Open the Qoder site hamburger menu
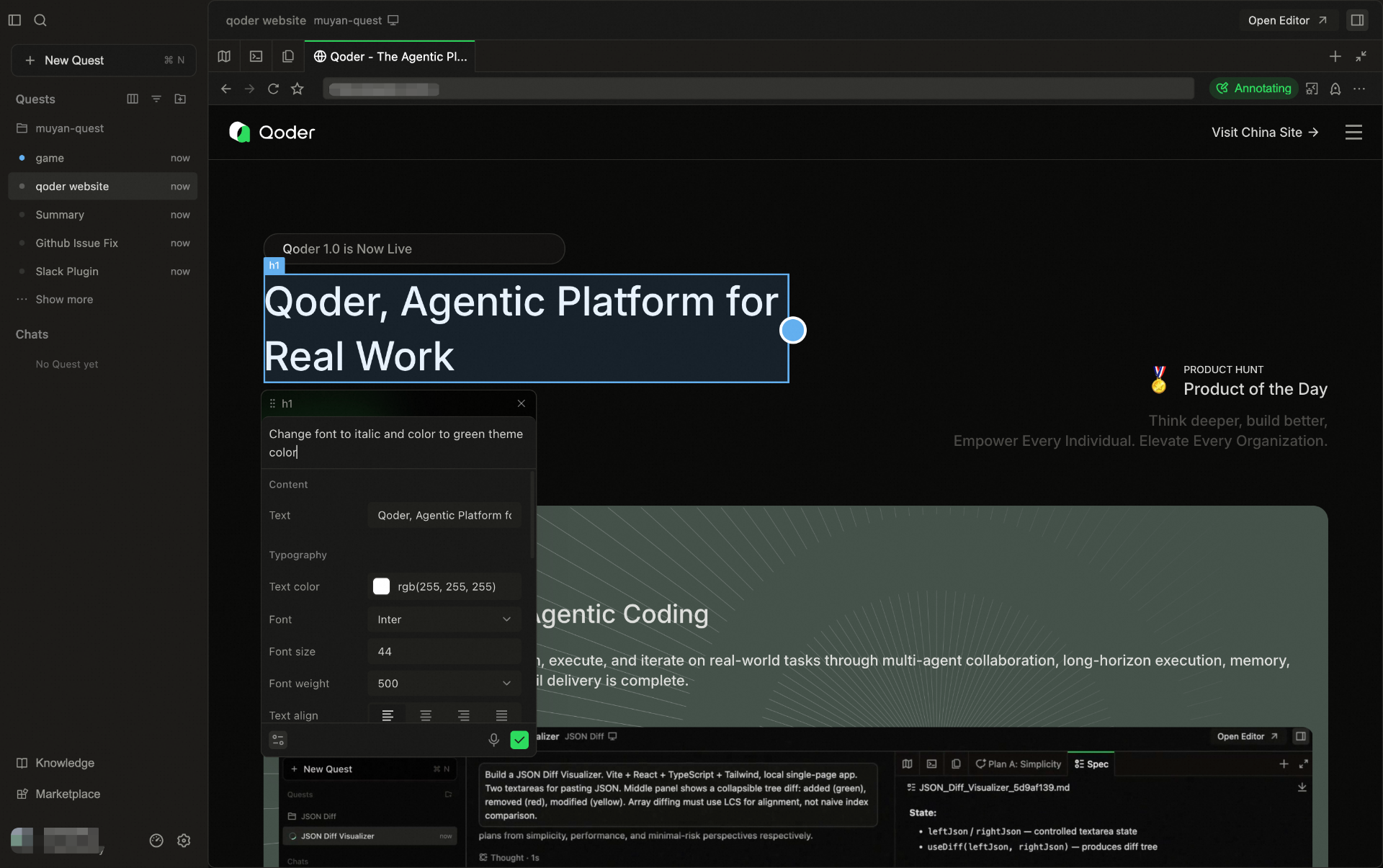1383x868 pixels. [x=1353, y=133]
